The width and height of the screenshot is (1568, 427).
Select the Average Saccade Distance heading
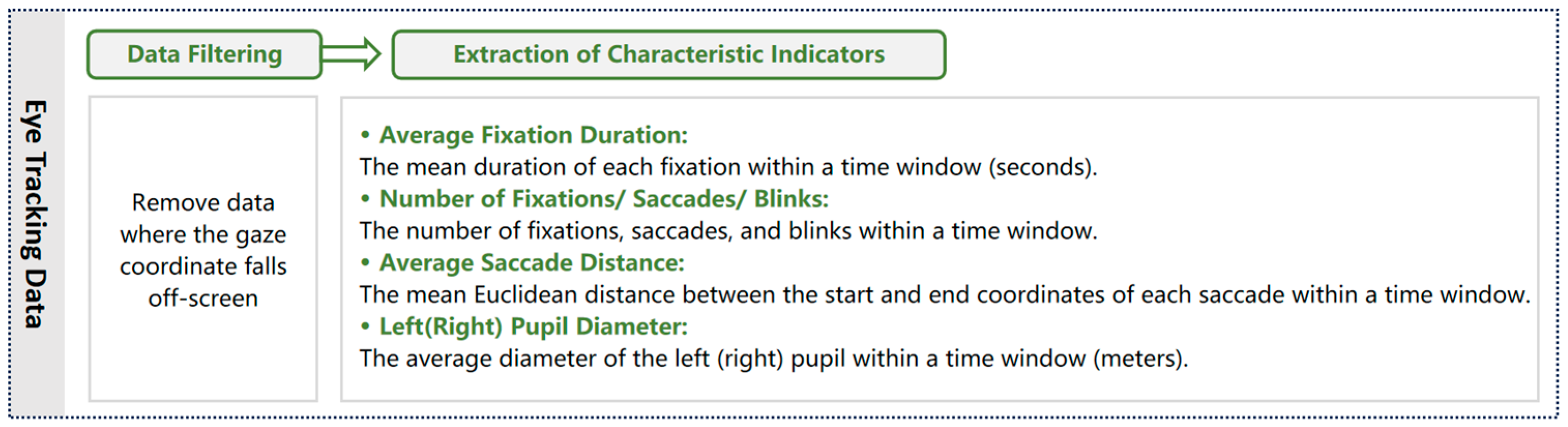[x=532, y=263]
